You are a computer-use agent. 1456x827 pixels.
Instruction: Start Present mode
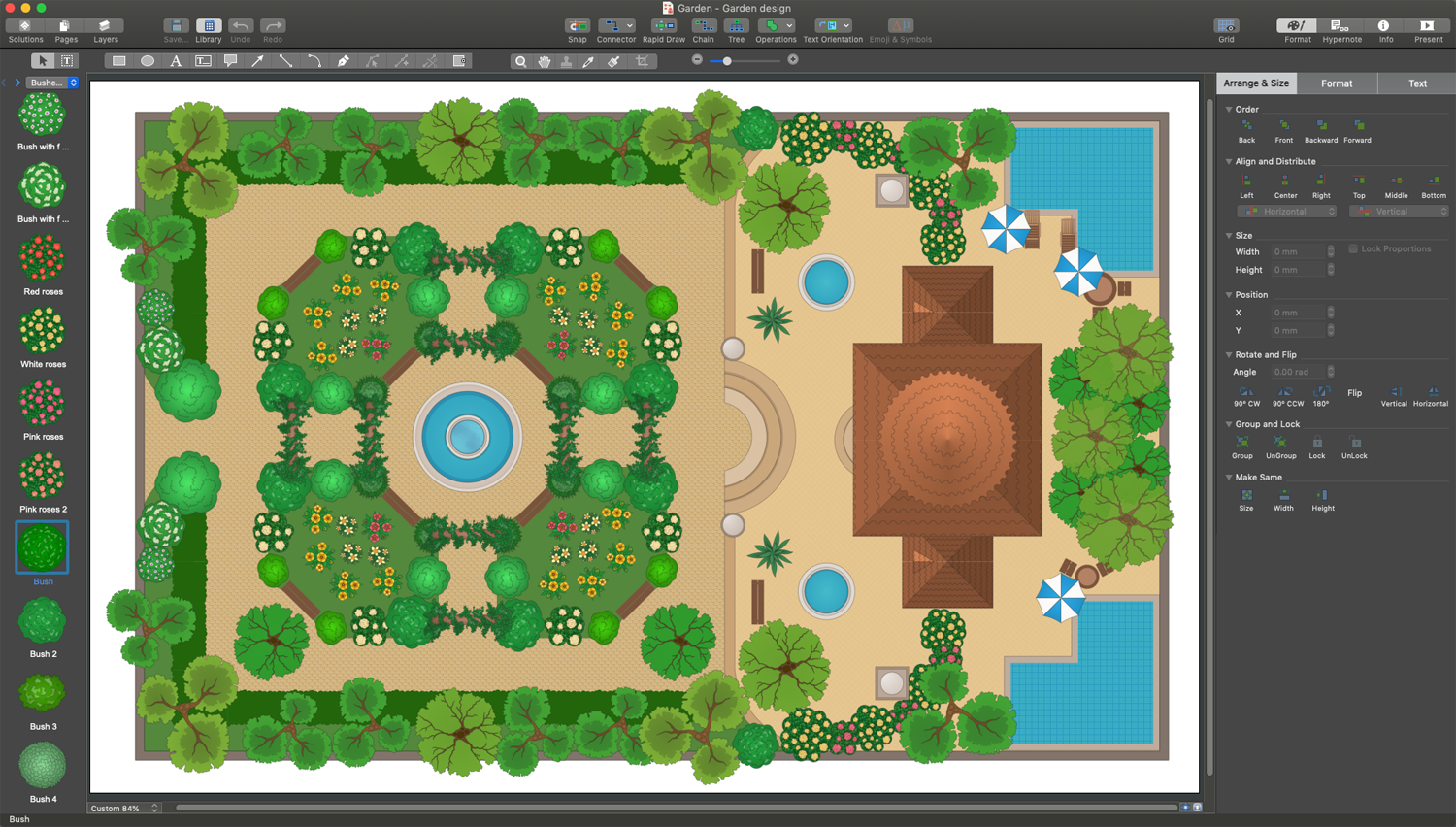pyautogui.click(x=1428, y=31)
